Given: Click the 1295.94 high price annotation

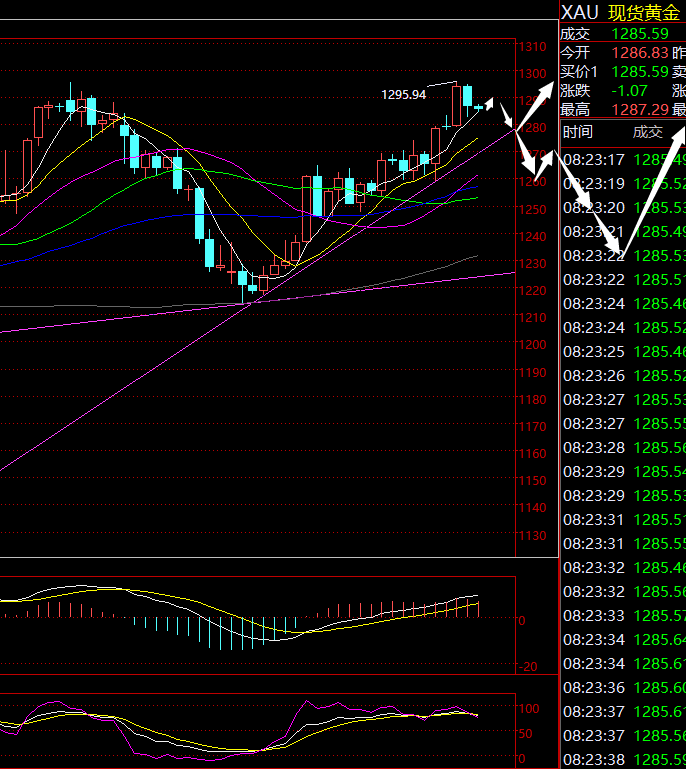Looking at the screenshot, I should 403,95.
